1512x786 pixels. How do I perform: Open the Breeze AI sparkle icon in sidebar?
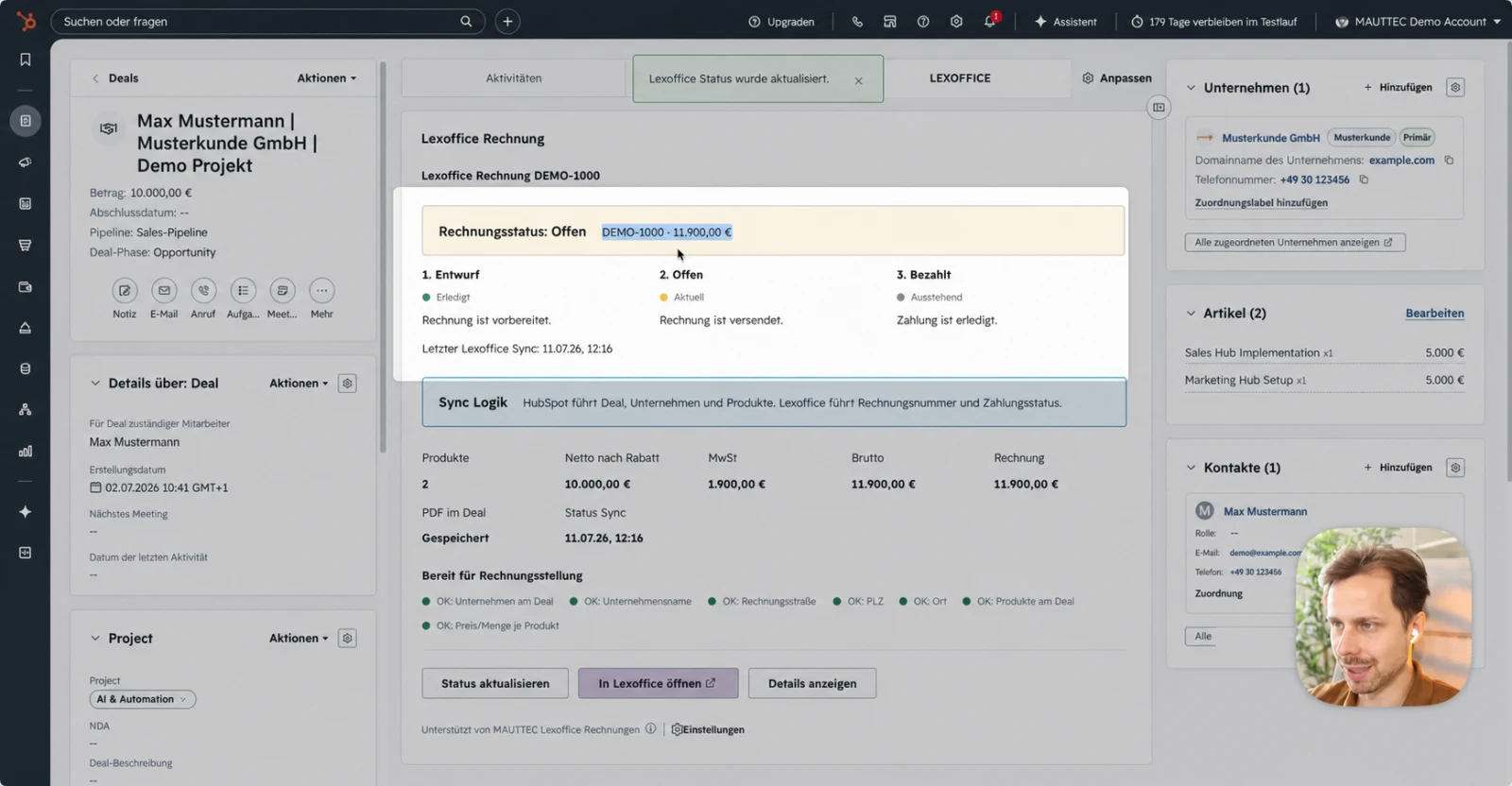26,511
